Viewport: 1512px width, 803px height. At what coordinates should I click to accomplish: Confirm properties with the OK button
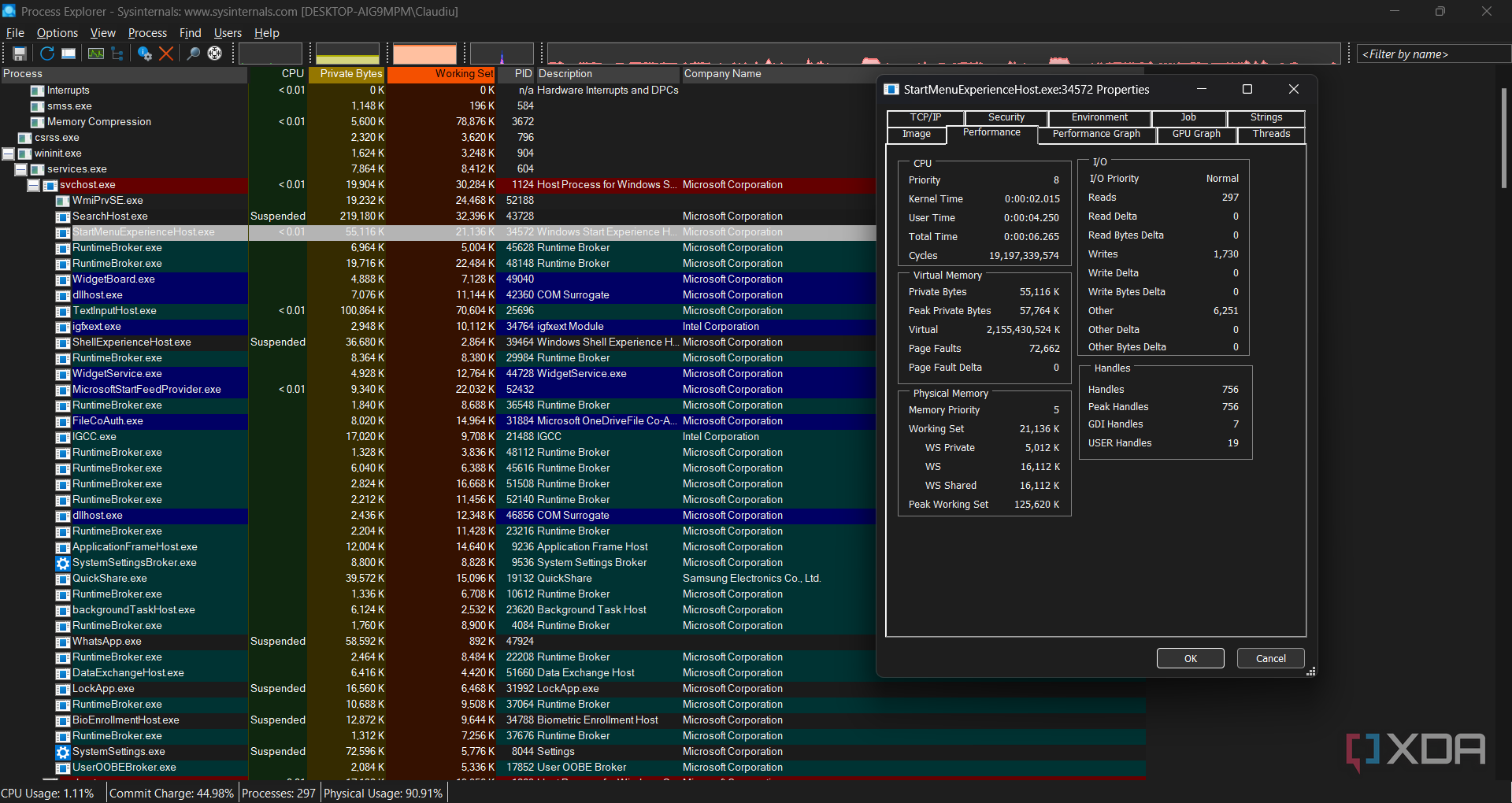click(1190, 658)
